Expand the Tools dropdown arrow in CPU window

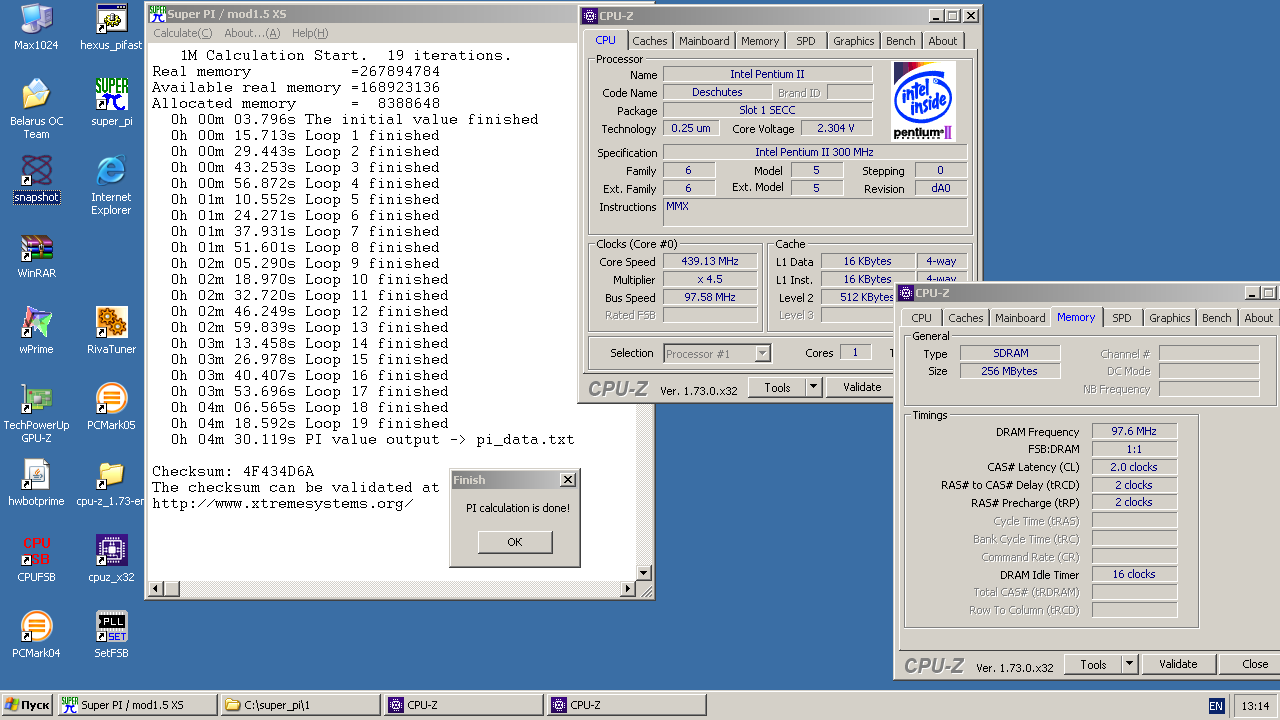(x=813, y=387)
